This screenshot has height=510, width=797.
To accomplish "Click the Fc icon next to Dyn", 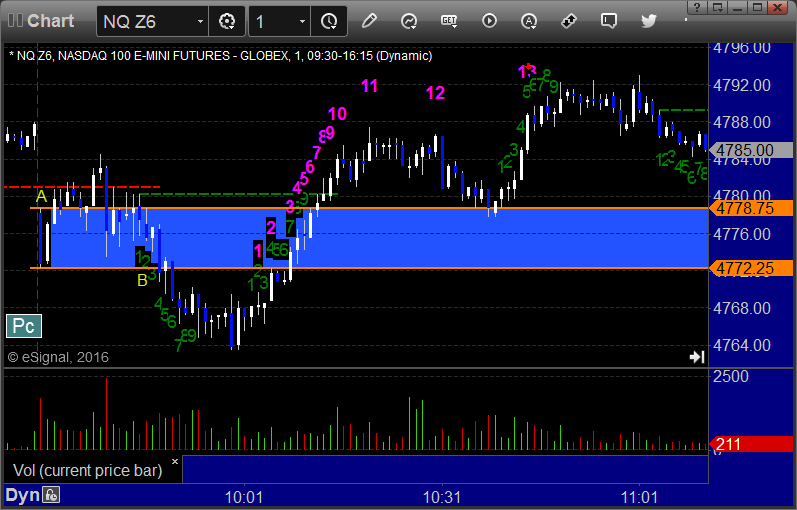I will 51,495.
